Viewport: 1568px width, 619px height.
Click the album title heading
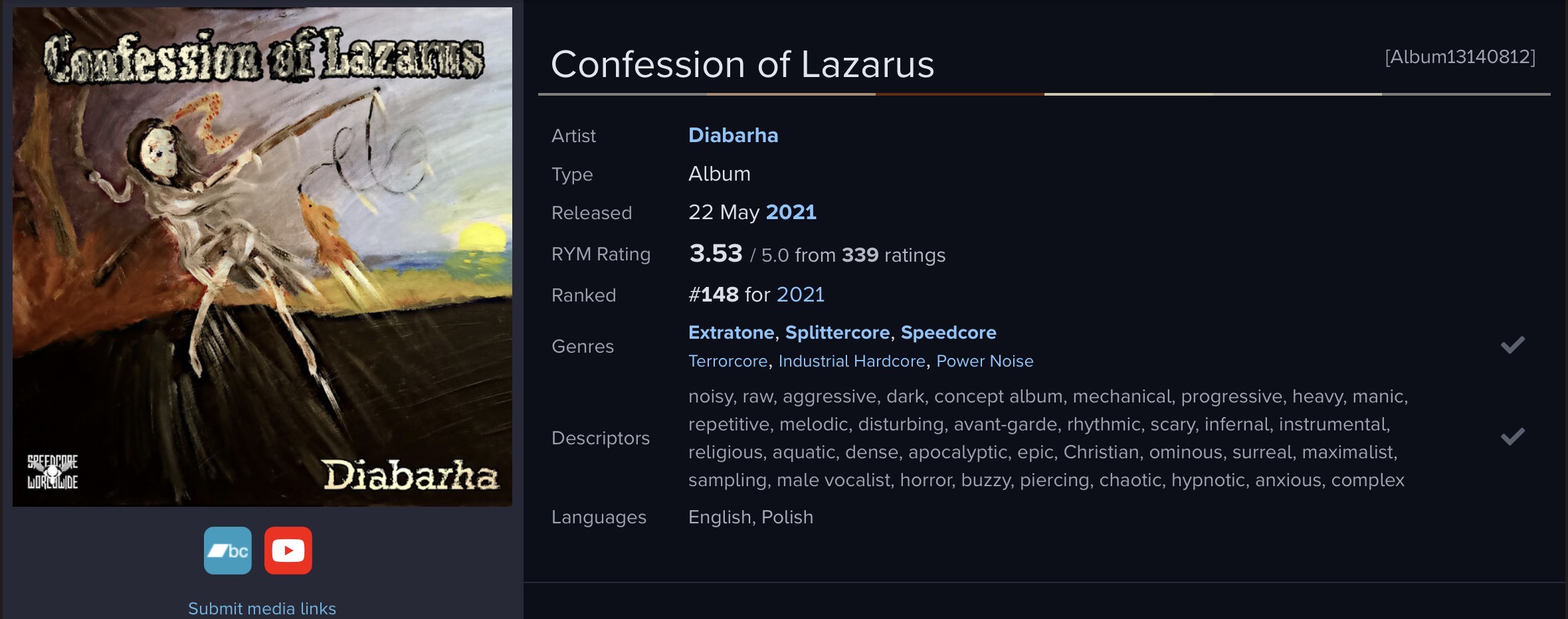(742, 64)
